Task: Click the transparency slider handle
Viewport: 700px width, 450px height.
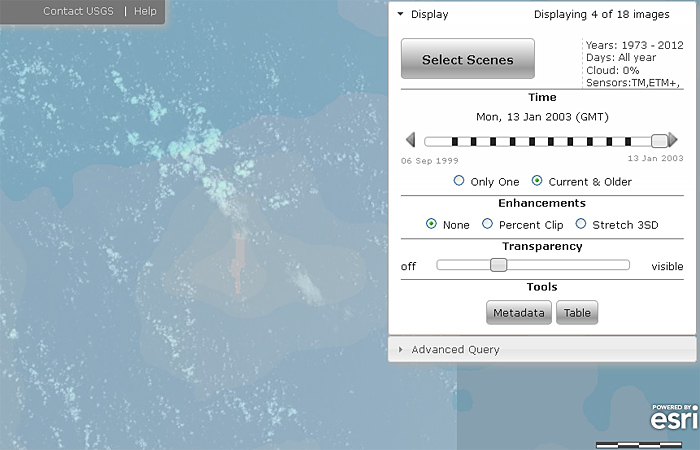Action: [x=498, y=265]
